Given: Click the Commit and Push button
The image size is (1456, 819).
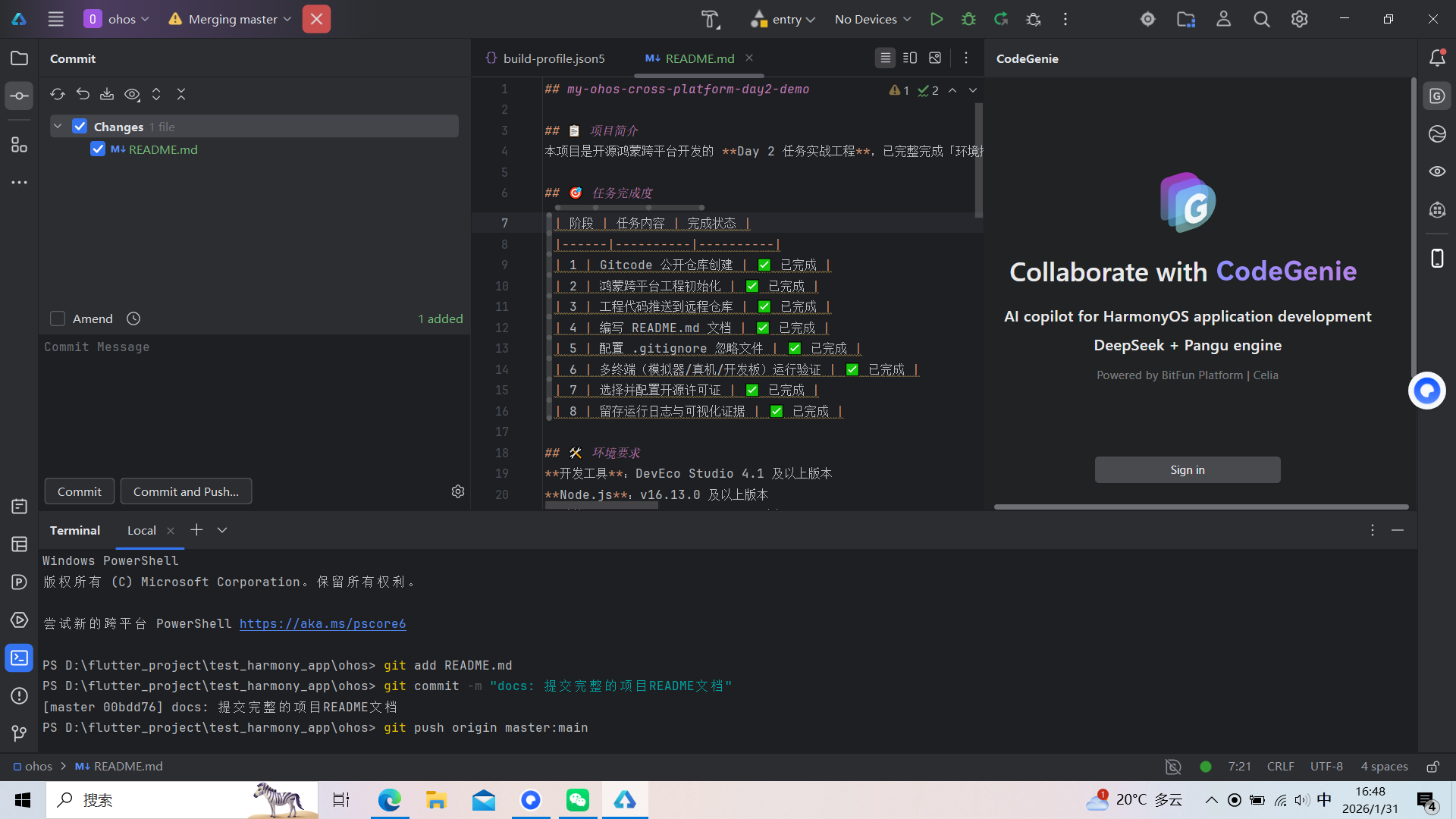Looking at the screenshot, I should coord(186,491).
